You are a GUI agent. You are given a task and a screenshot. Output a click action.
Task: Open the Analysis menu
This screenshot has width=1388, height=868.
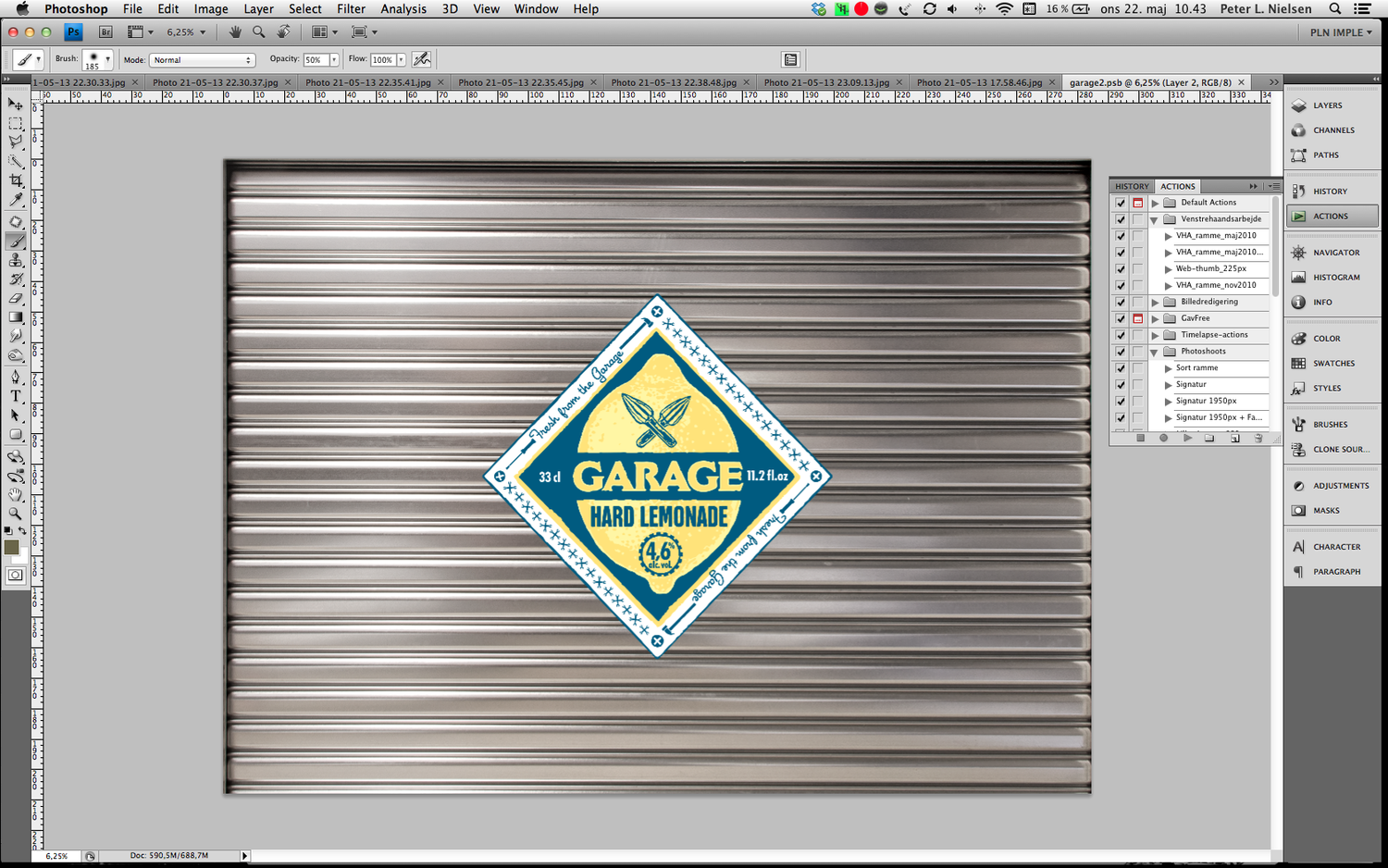click(403, 9)
